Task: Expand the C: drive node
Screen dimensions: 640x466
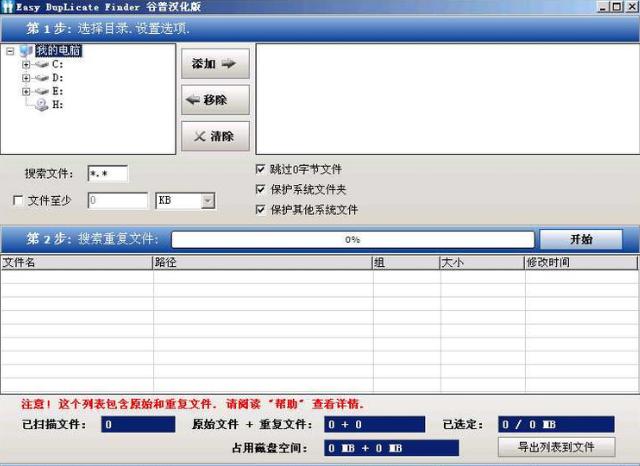Action: (26, 64)
